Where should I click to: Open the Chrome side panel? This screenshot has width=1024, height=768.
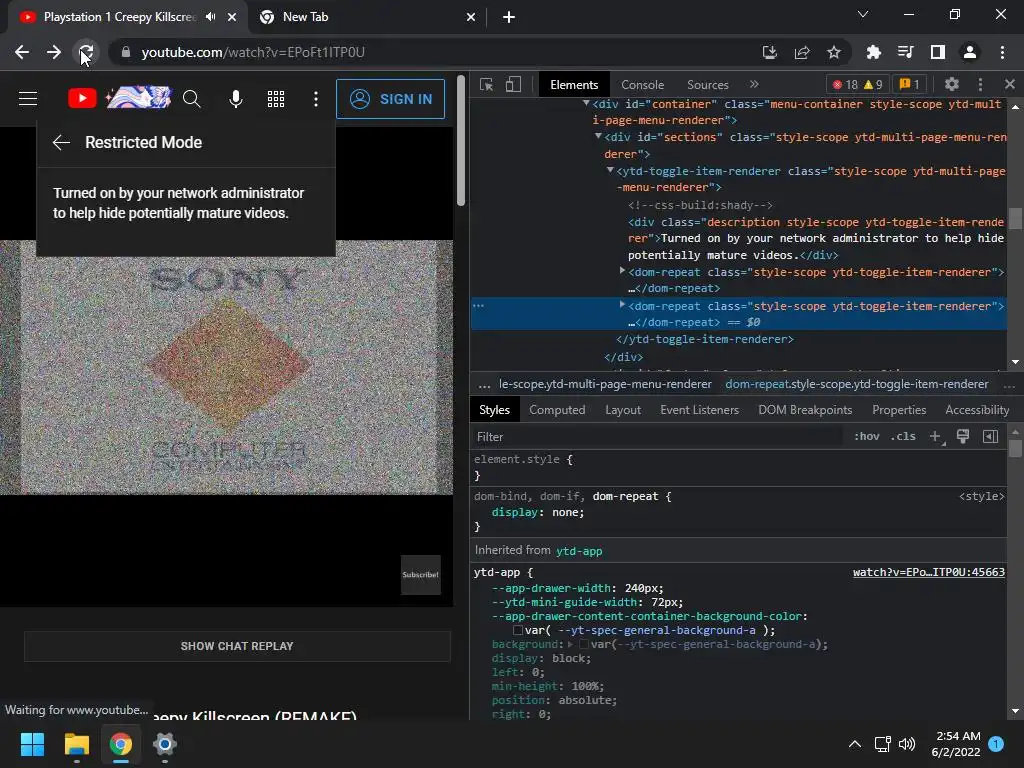[x=938, y=52]
